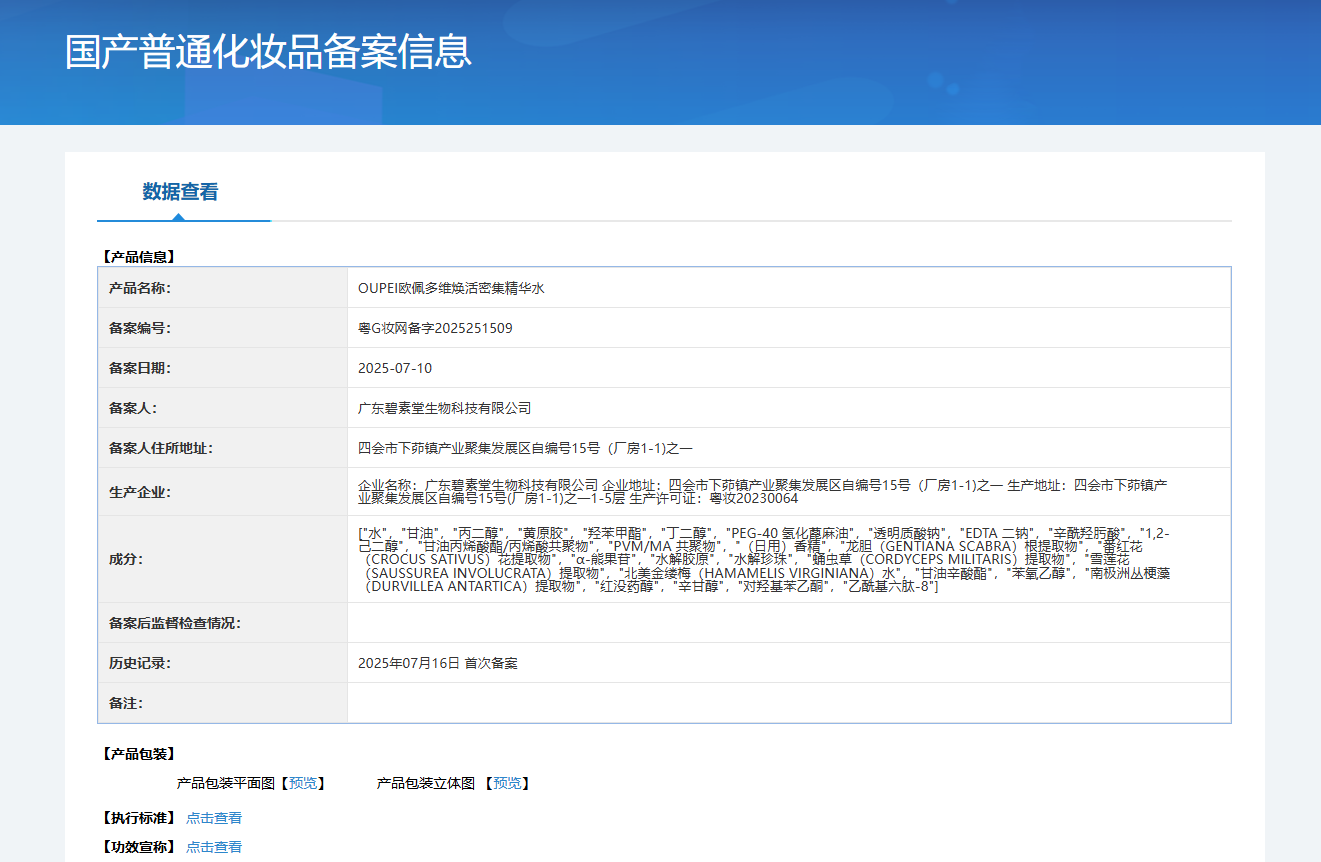Viewport: 1321px width, 862px height.
Task: Click filing number 粤G妆网备字2025251509
Action: (x=435, y=328)
